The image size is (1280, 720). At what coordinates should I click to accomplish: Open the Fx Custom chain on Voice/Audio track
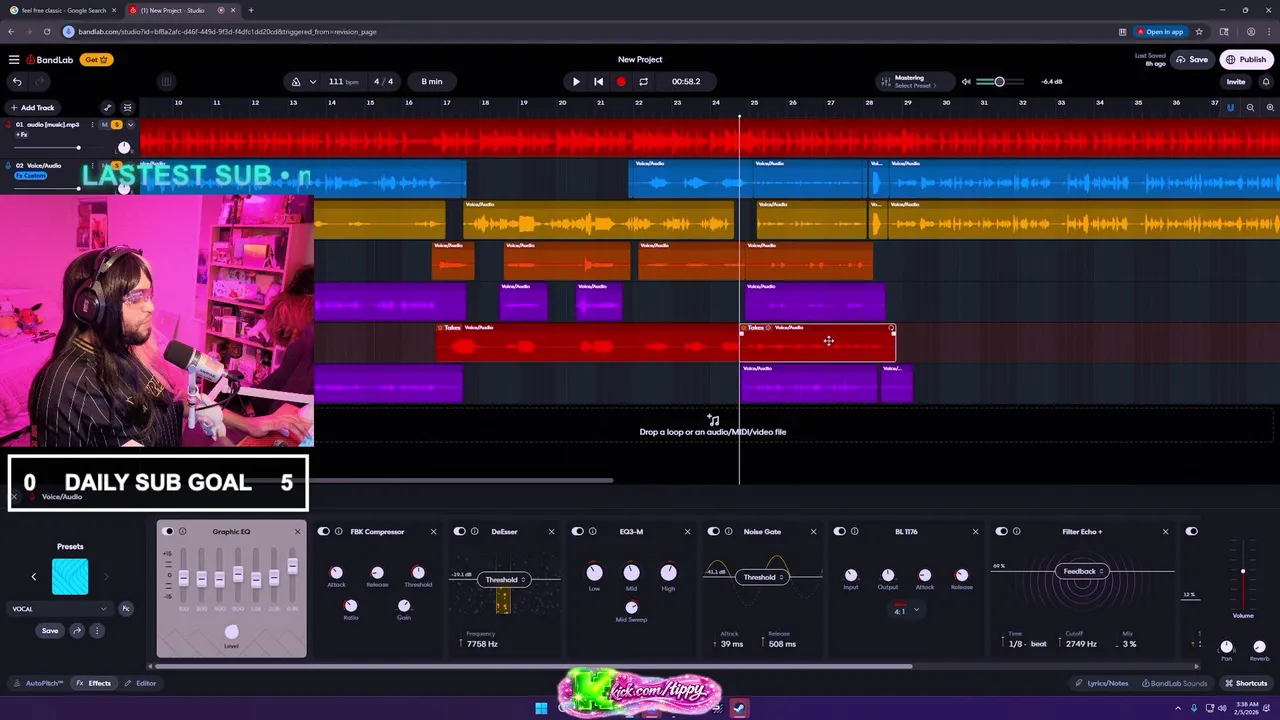(x=31, y=176)
